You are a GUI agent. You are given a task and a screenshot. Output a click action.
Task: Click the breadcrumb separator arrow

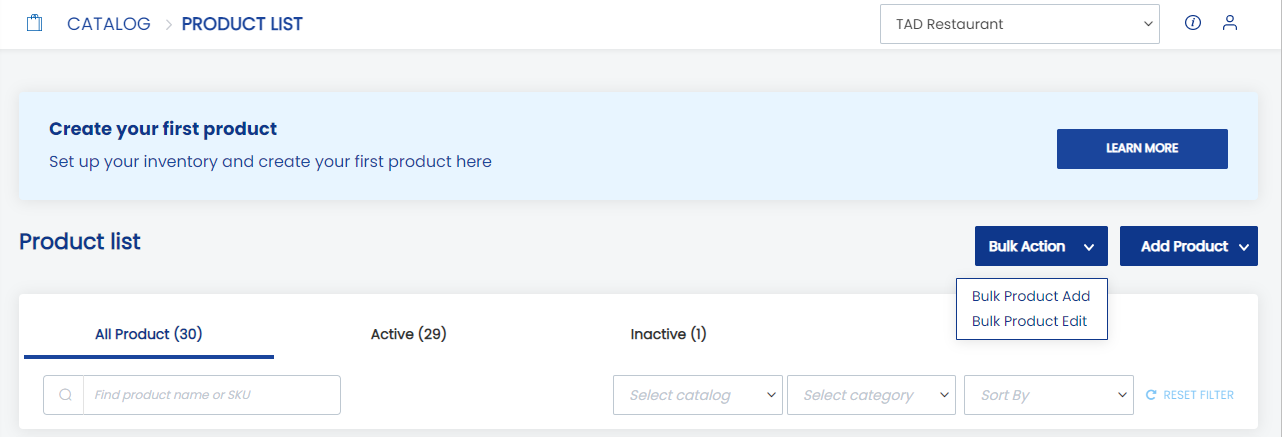click(168, 24)
